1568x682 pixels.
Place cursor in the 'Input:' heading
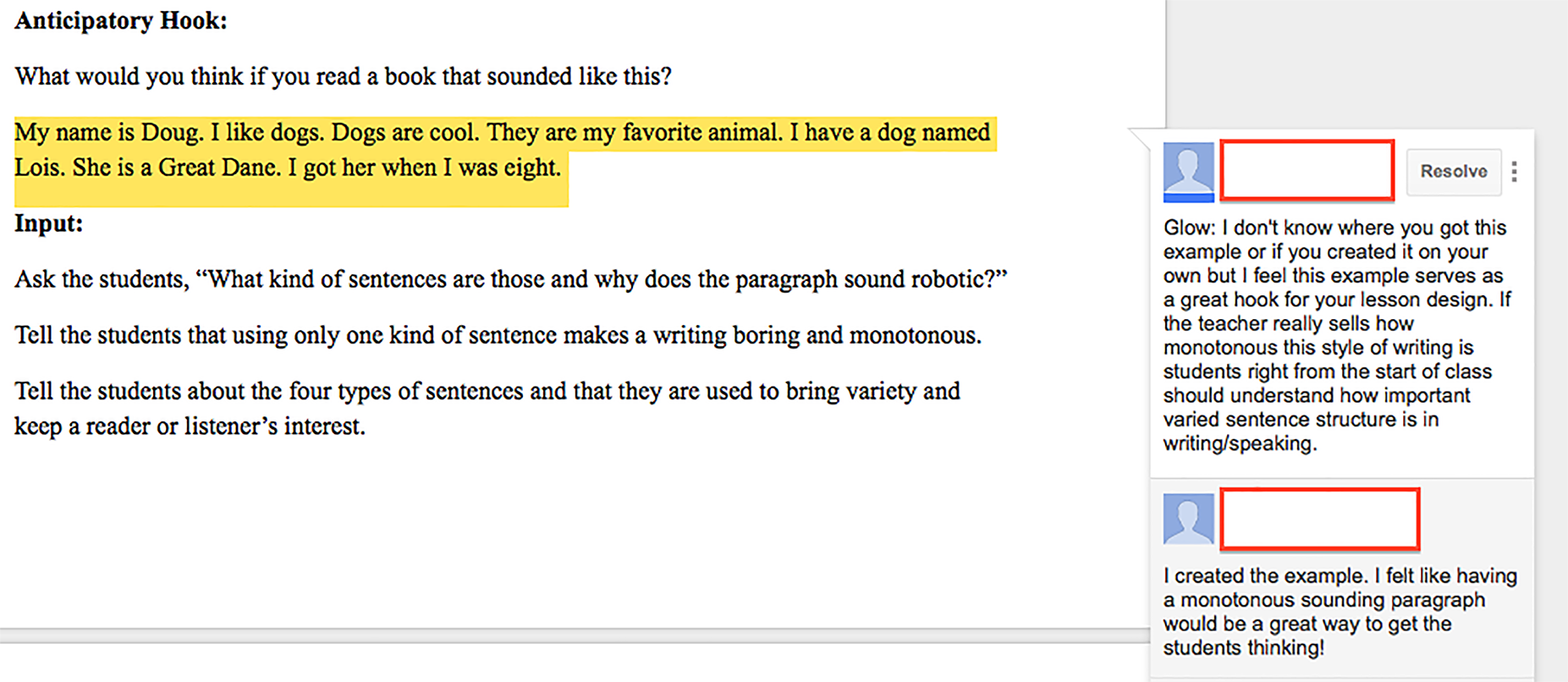49,224
